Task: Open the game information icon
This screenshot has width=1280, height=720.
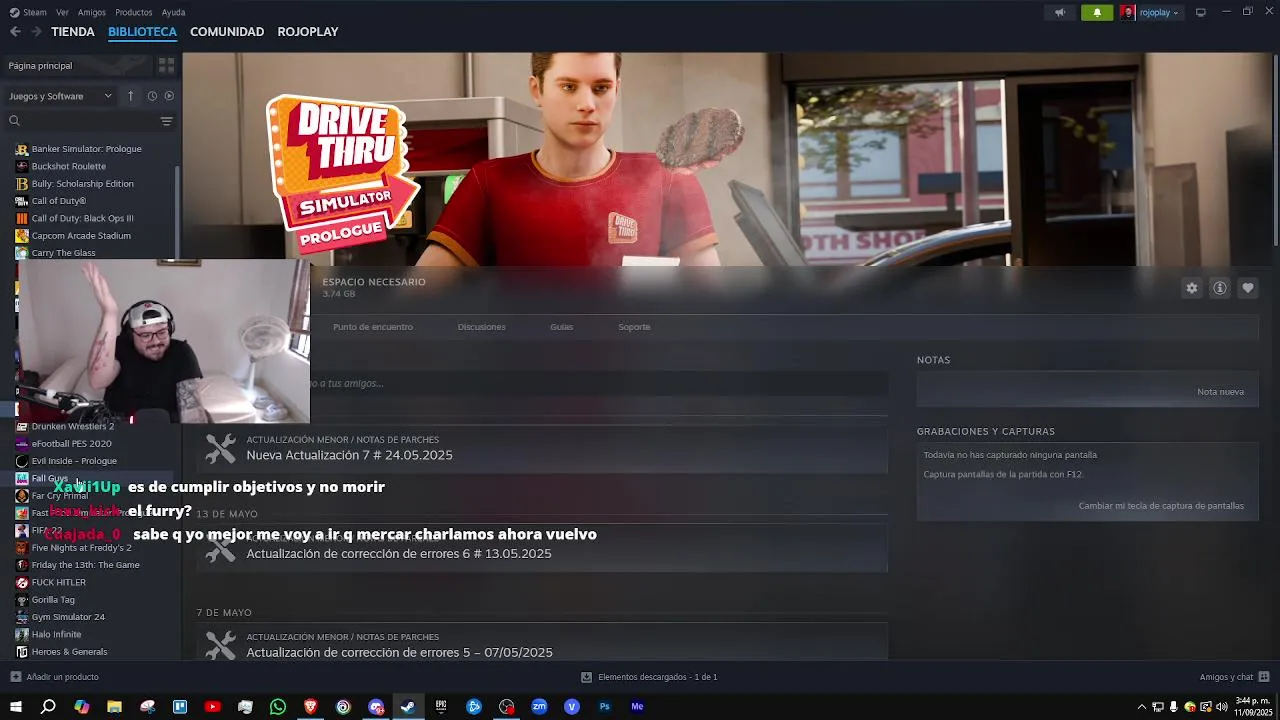Action: coord(1220,288)
